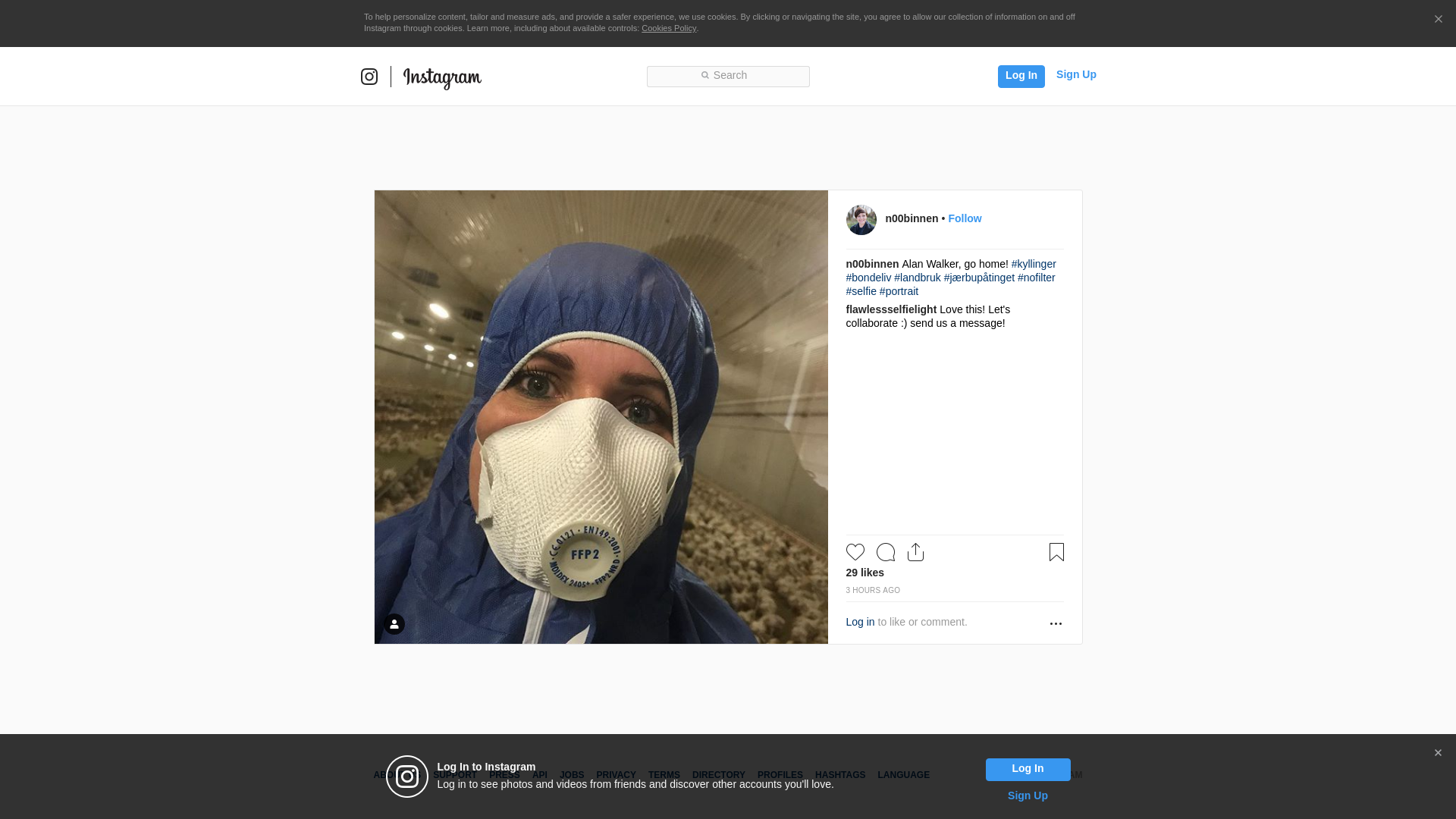Screen dimensions: 1456x819
Task: Open the HASHTAGS footer item
Action: pos(839,775)
